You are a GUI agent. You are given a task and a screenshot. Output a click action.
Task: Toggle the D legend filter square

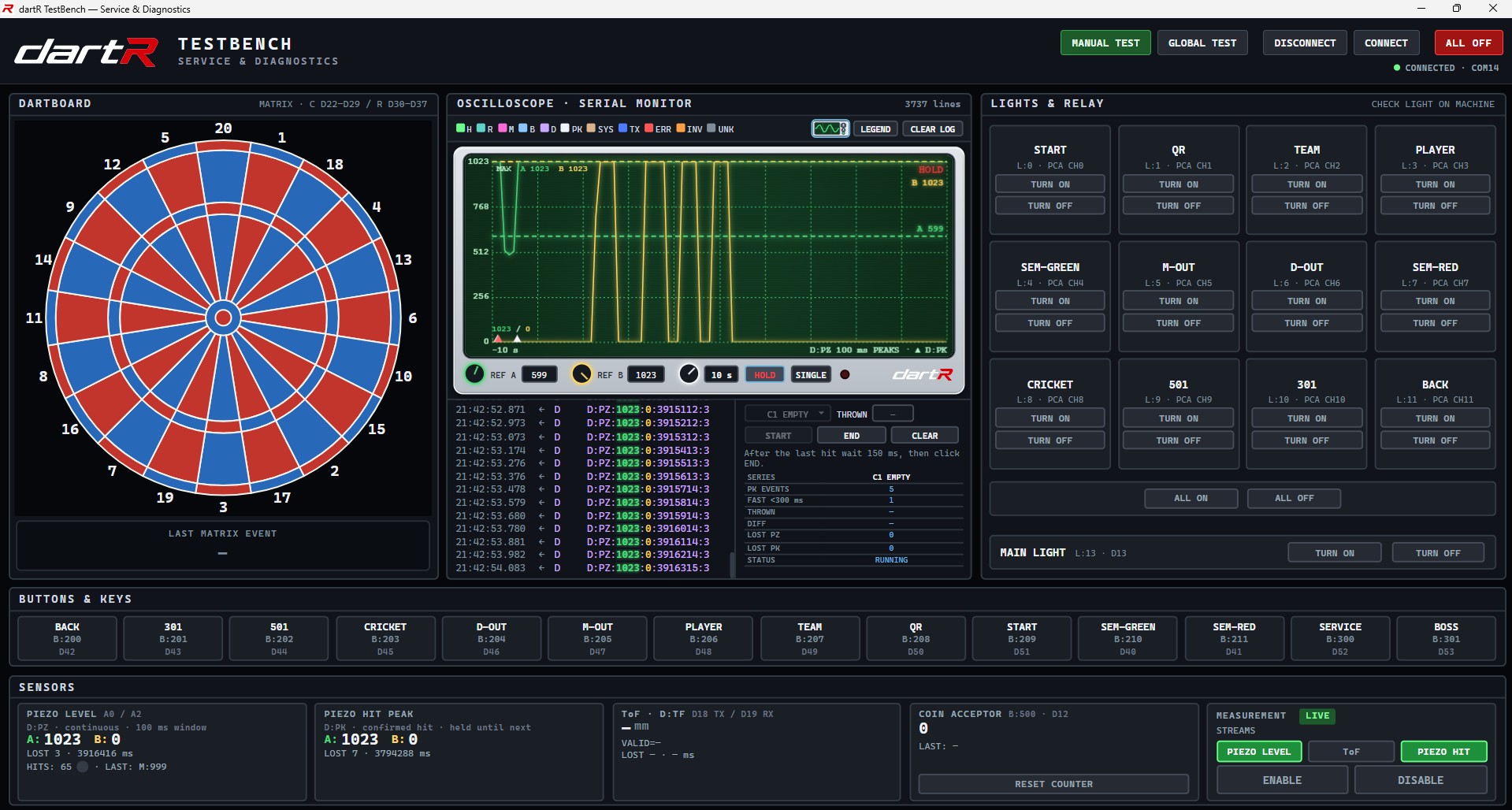click(x=544, y=128)
